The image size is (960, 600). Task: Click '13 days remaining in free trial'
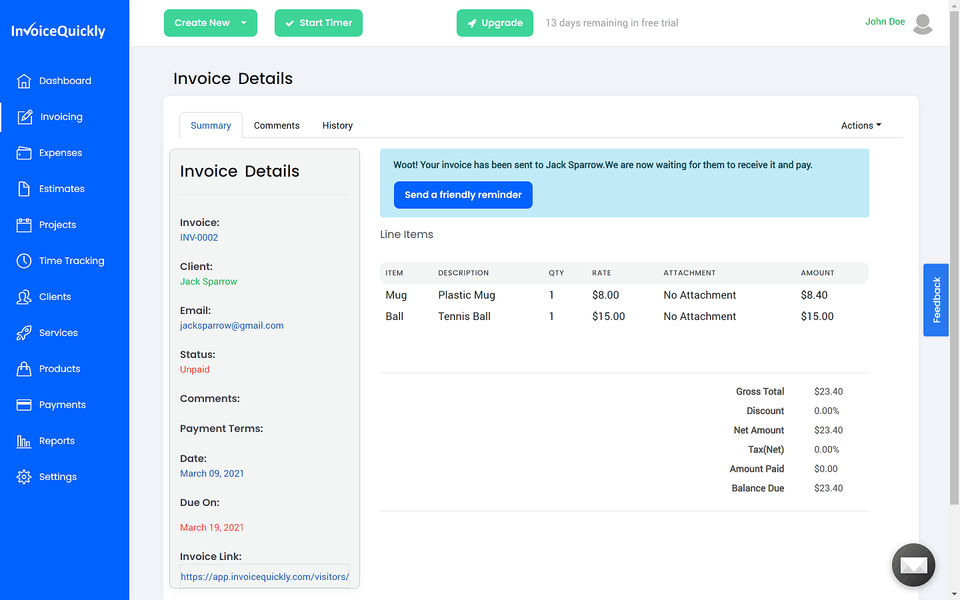click(x=612, y=23)
